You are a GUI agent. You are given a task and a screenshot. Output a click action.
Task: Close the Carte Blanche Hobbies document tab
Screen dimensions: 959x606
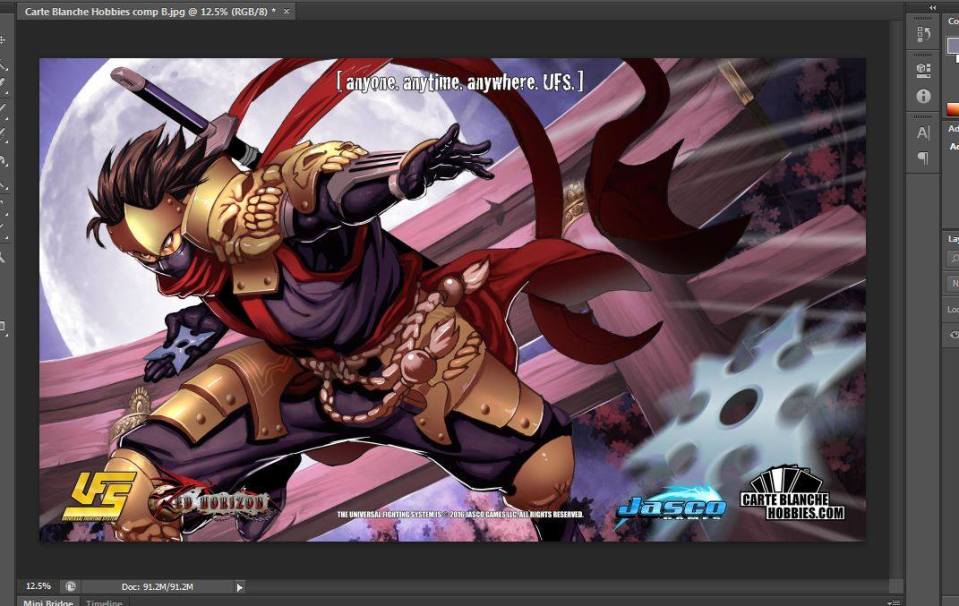click(284, 10)
